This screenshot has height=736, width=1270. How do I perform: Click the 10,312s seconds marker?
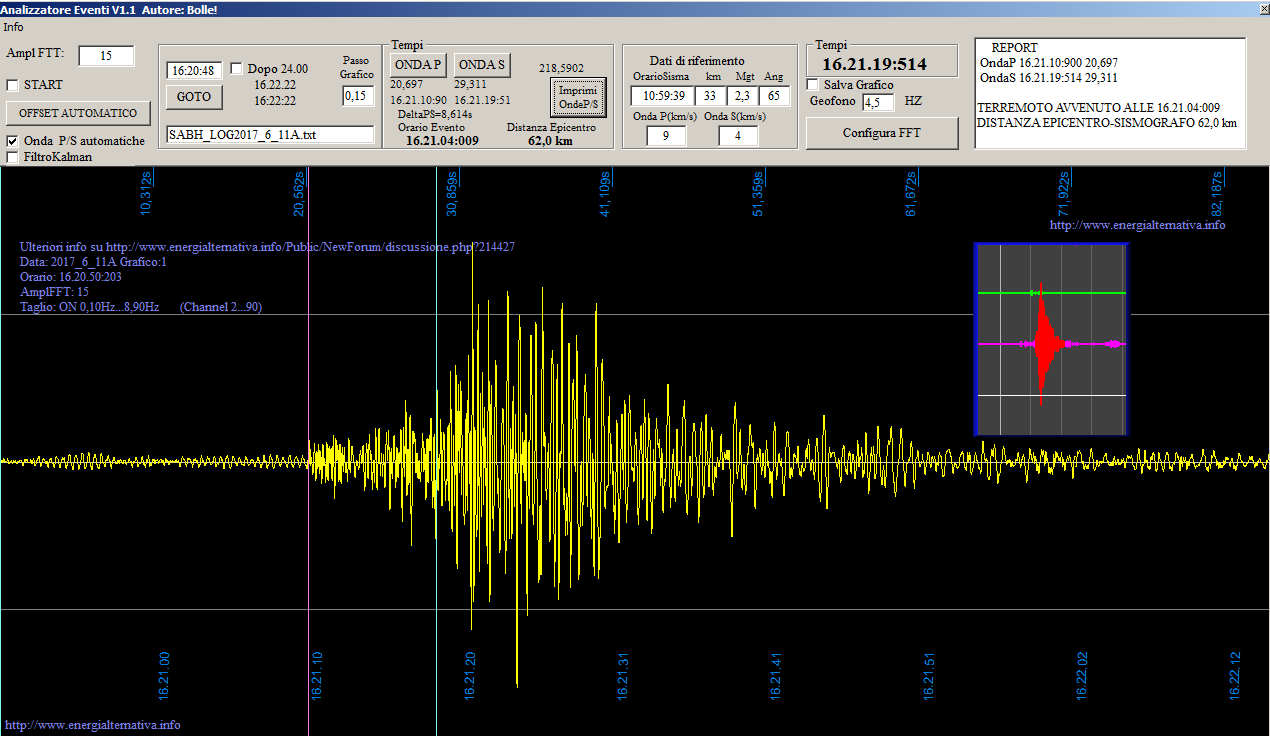point(146,193)
